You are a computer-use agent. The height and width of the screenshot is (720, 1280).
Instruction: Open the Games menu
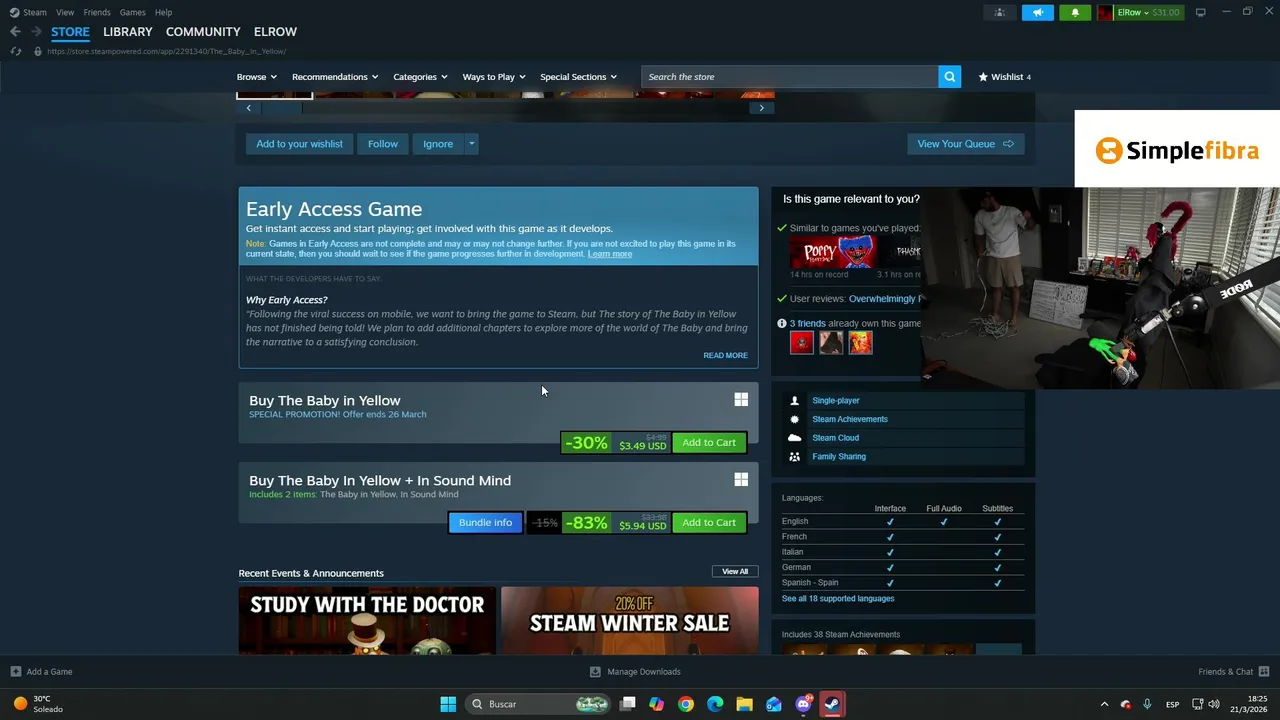tap(132, 12)
